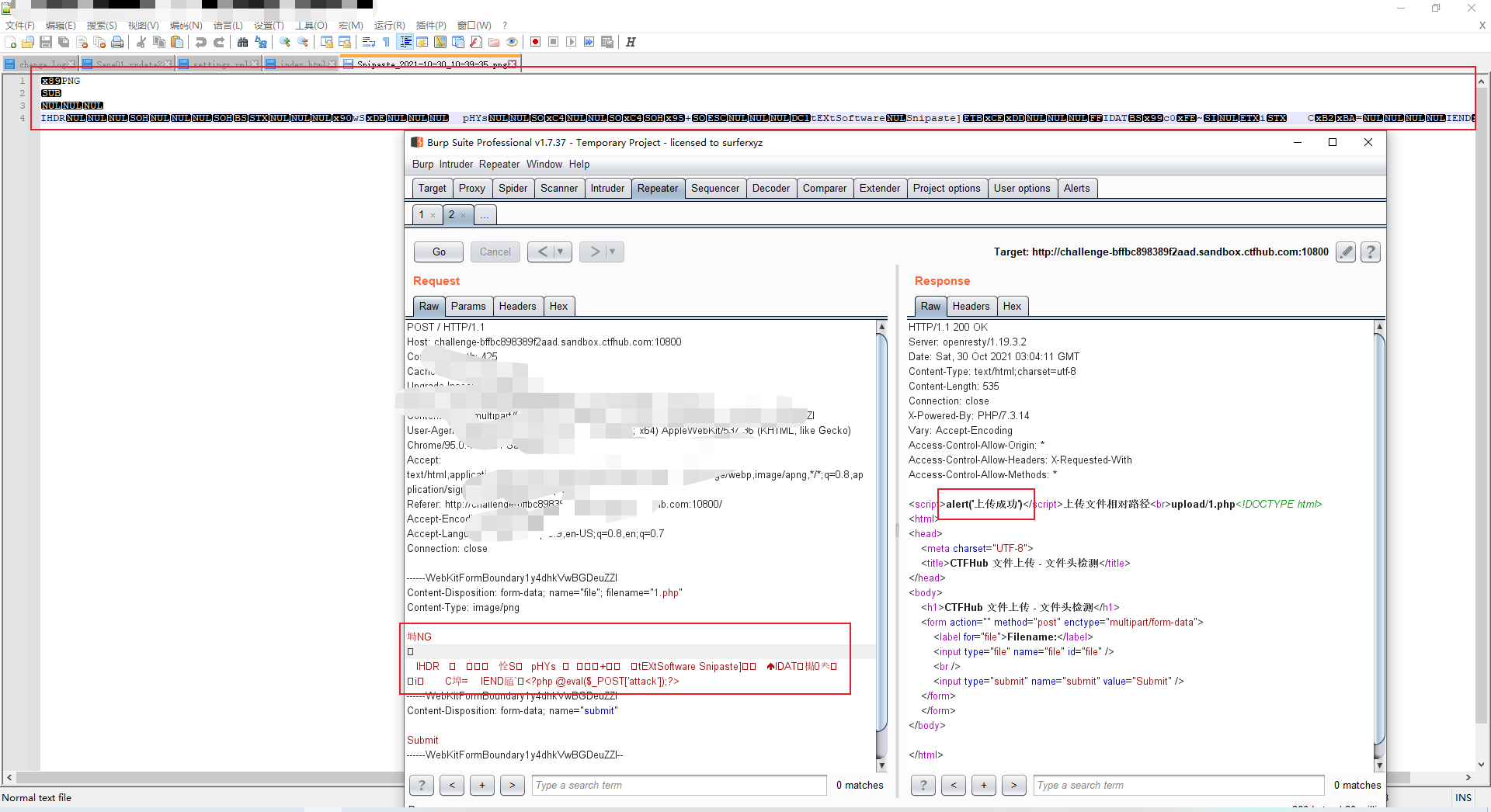Click Go to resend the Repeater request

click(x=438, y=252)
